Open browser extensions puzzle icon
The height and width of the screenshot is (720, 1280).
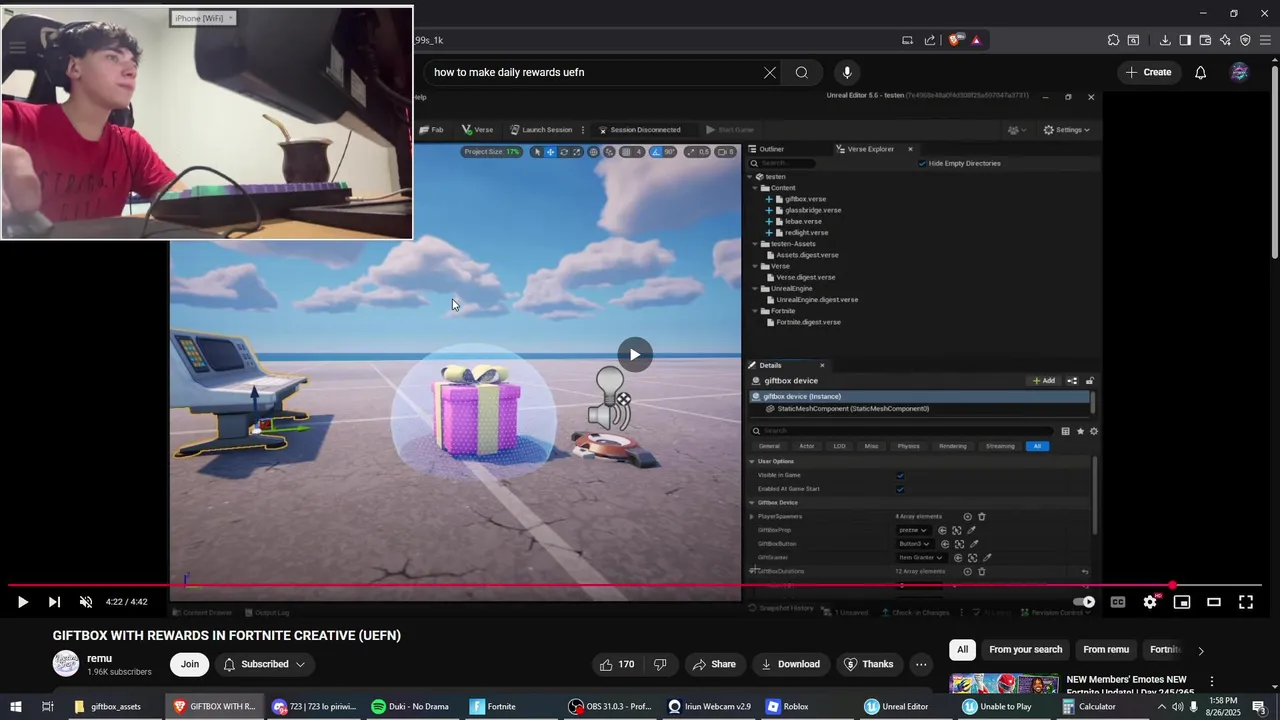(1113, 40)
